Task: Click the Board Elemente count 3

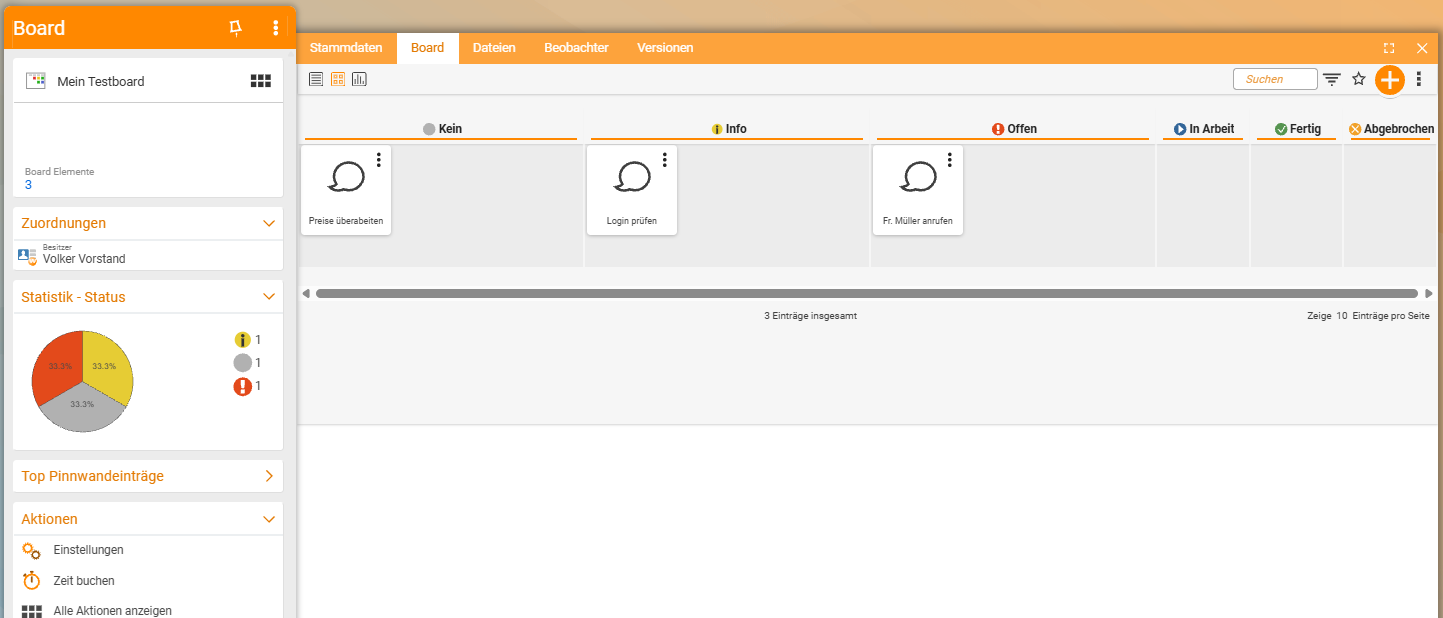Action: (x=28, y=185)
